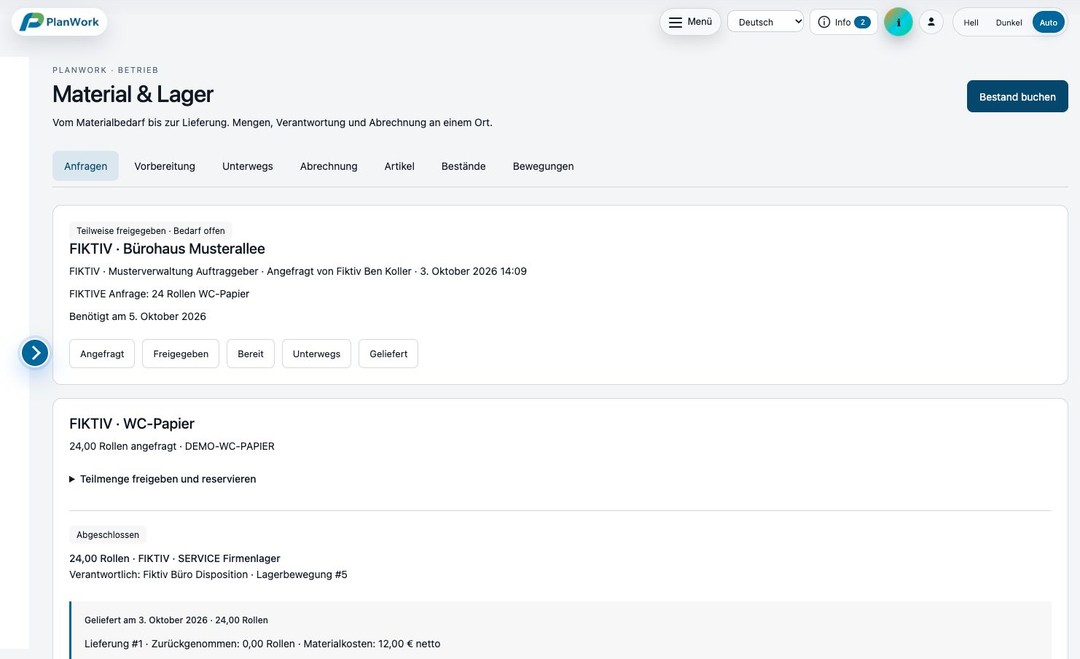This screenshot has height=659, width=1080.
Task: Open the Unterwegs tab
Action: [247, 166]
